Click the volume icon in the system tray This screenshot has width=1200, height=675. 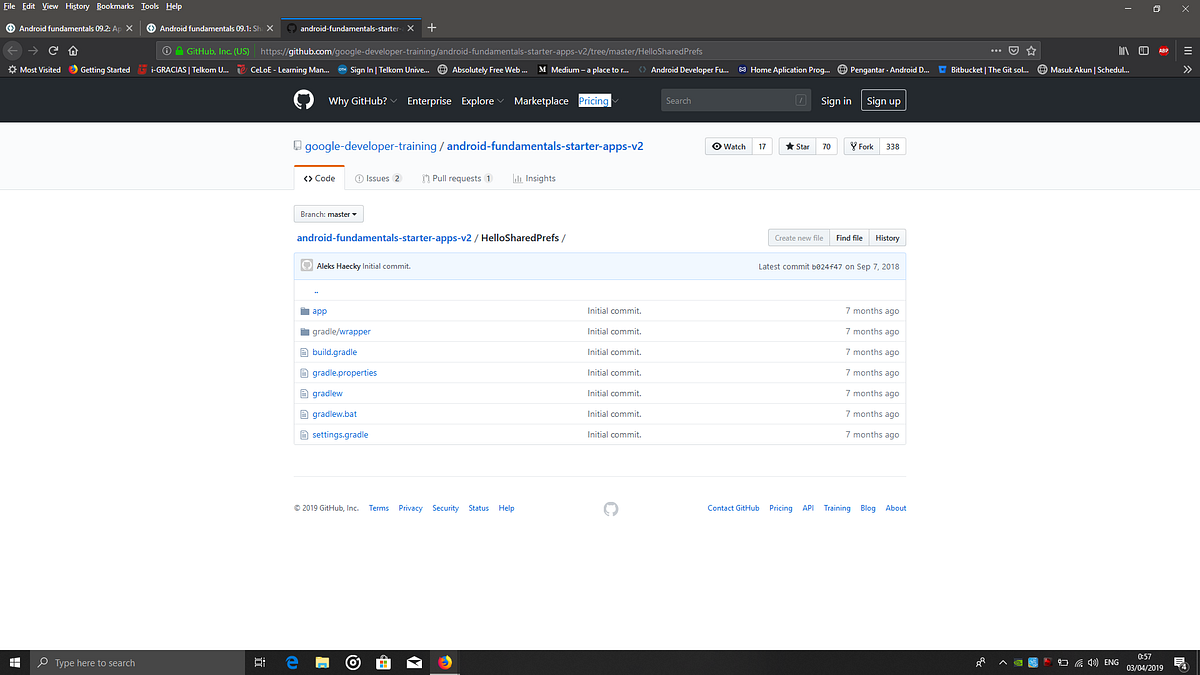click(x=1092, y=661)
